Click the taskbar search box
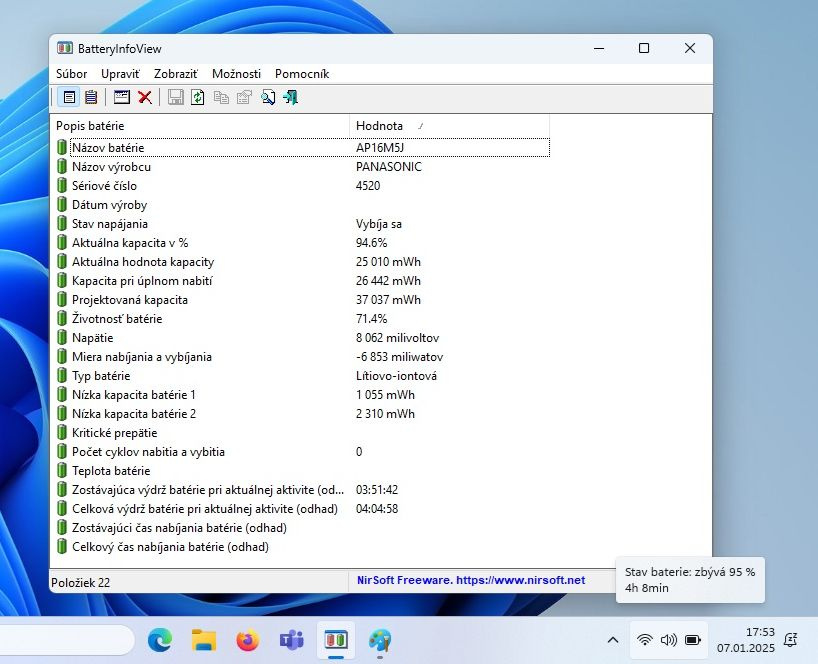The width and height of the screenshot is (818, 664). tap(67, 640)
